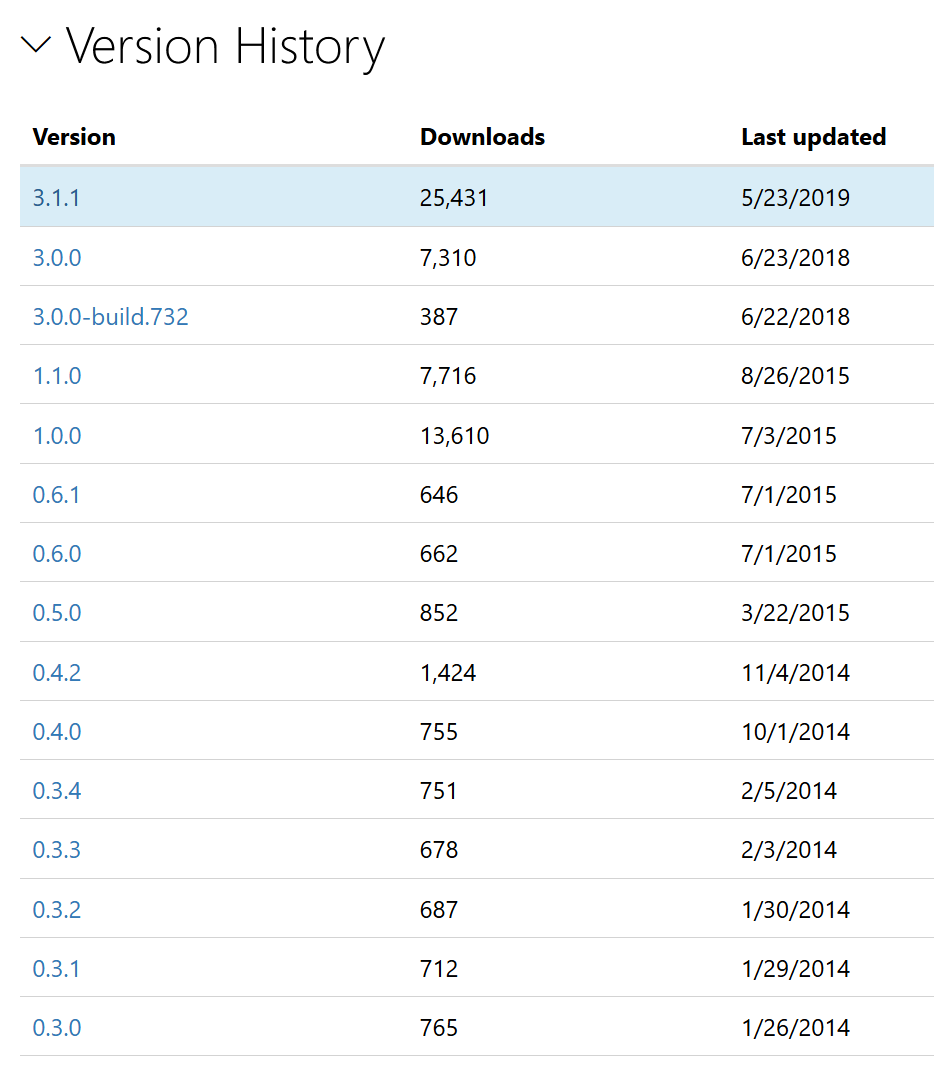Click download count 712
Screen dimensions: 934x1087
pos(439,969)
